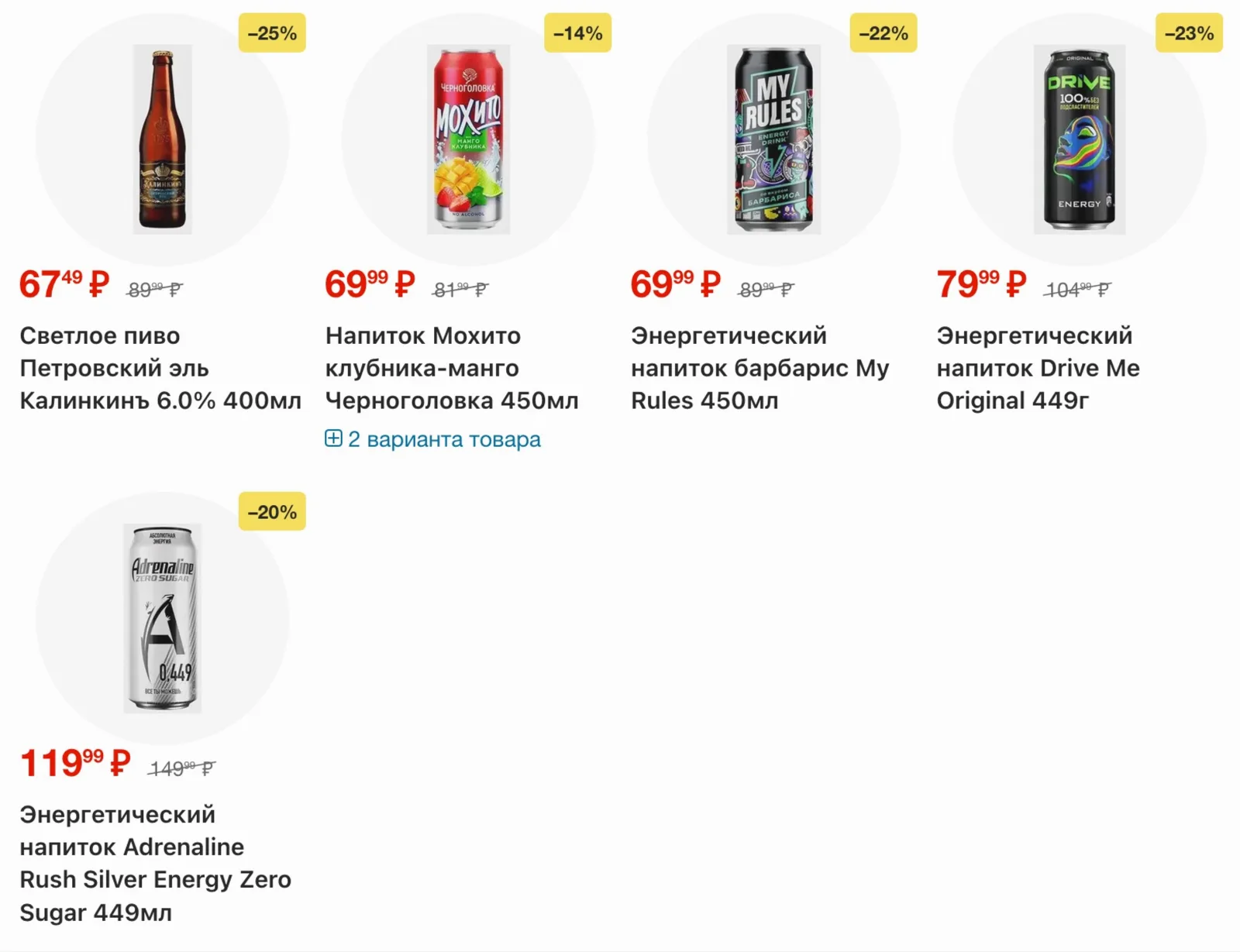Click the -14% discount badge

[577, 33]
